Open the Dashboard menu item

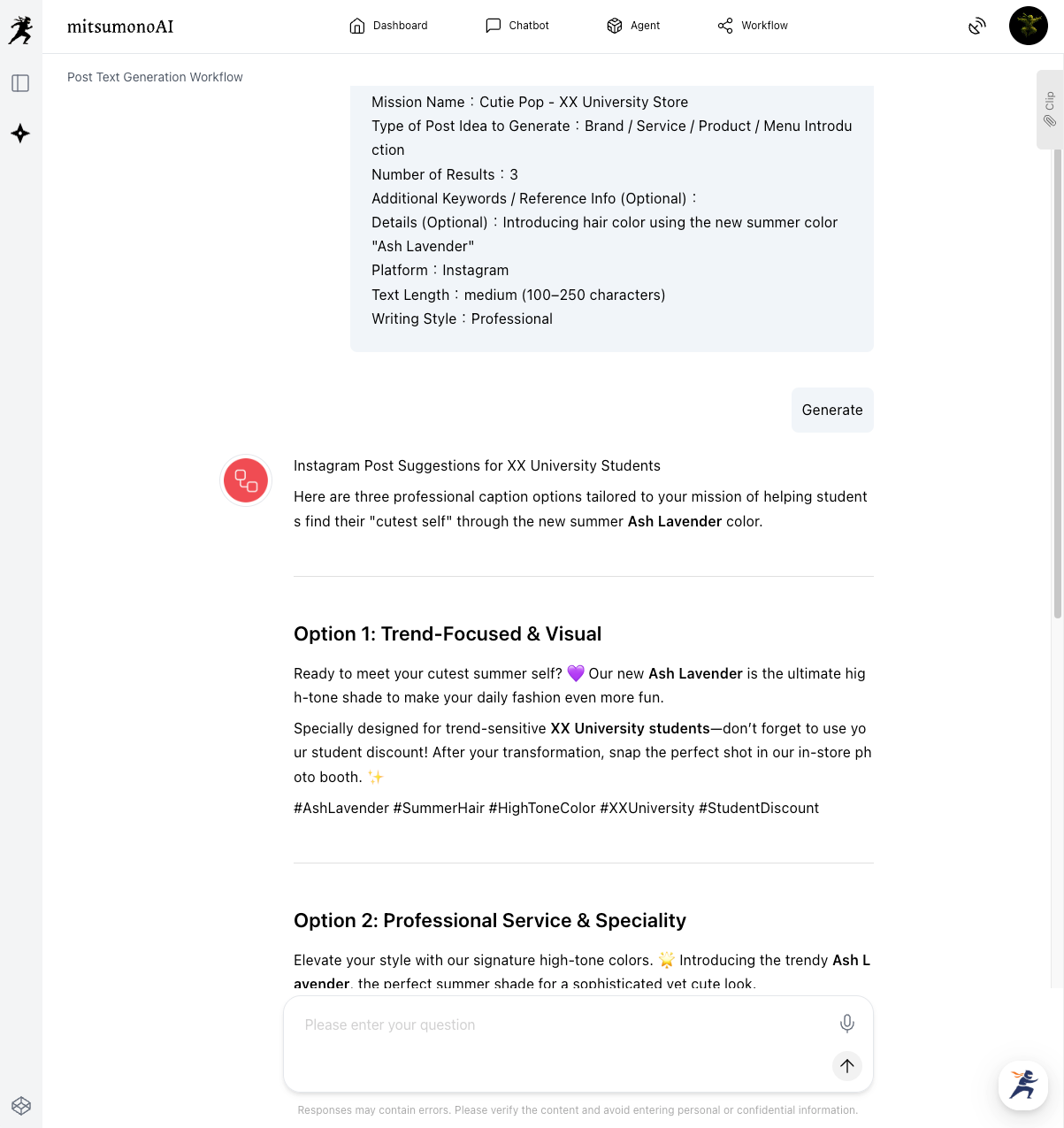click(x=388, y=26)
